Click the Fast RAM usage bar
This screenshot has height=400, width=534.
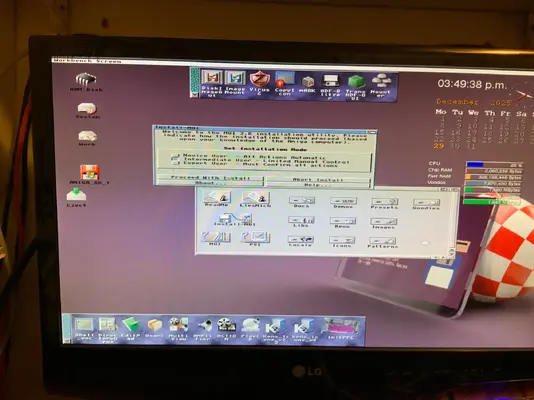(493, 177)
